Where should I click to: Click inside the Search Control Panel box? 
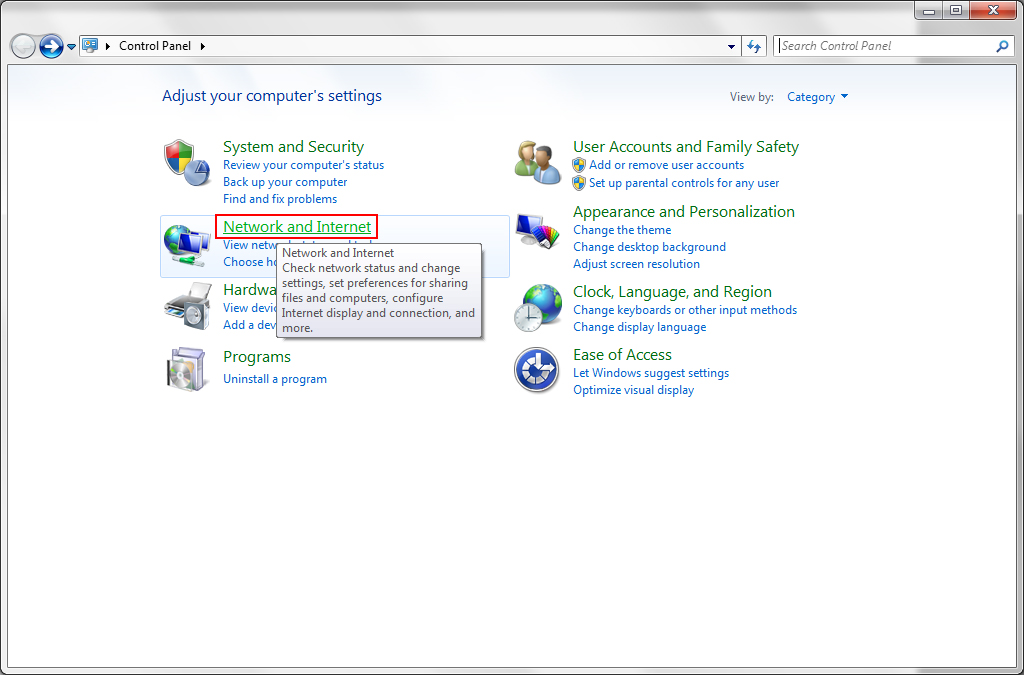(x=880, y=45)
